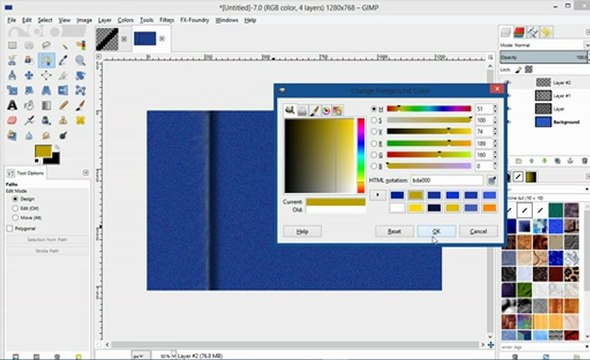Open the FX-Foundry menu
590x360 pixels.
[195, 20]
